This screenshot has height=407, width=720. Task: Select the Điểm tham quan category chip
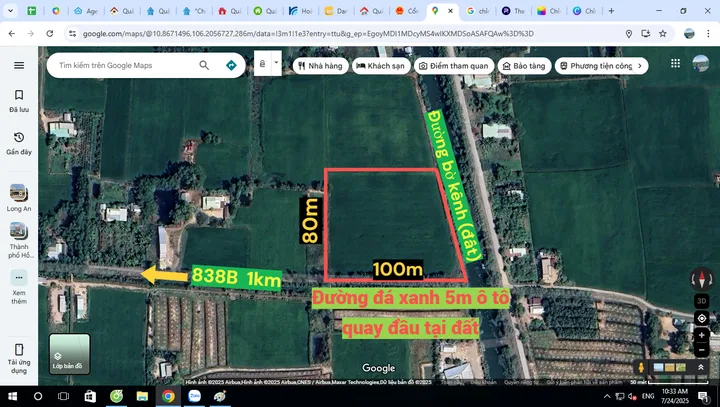click(454, 66)
